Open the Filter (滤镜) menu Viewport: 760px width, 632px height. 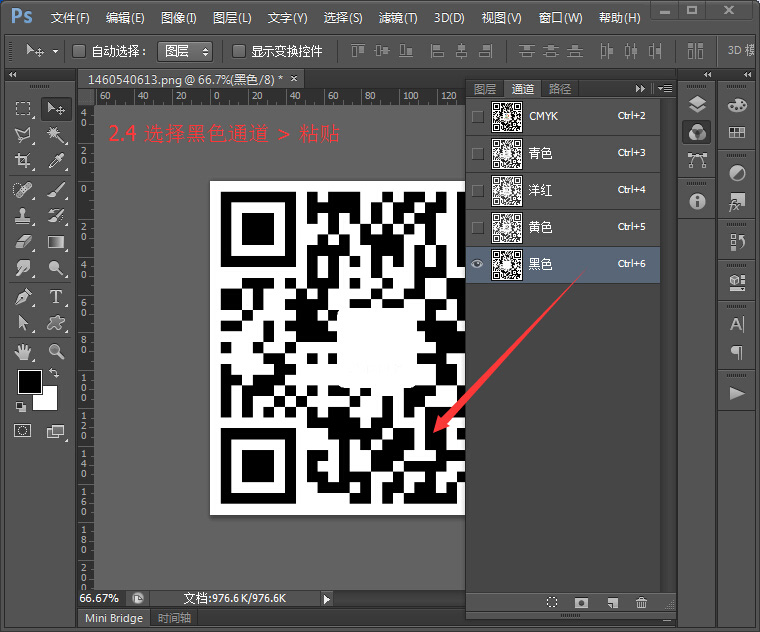398,18
